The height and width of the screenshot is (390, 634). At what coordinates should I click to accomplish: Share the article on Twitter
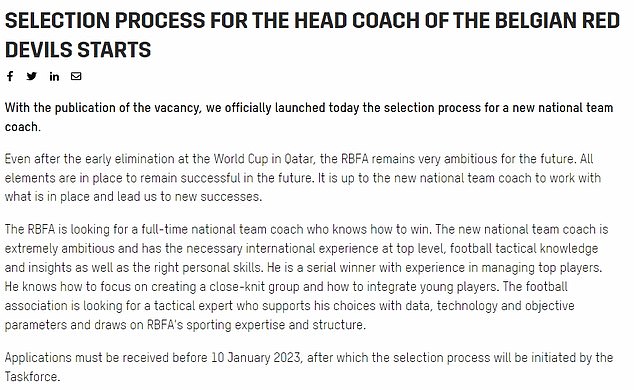[x=32, y=76]
